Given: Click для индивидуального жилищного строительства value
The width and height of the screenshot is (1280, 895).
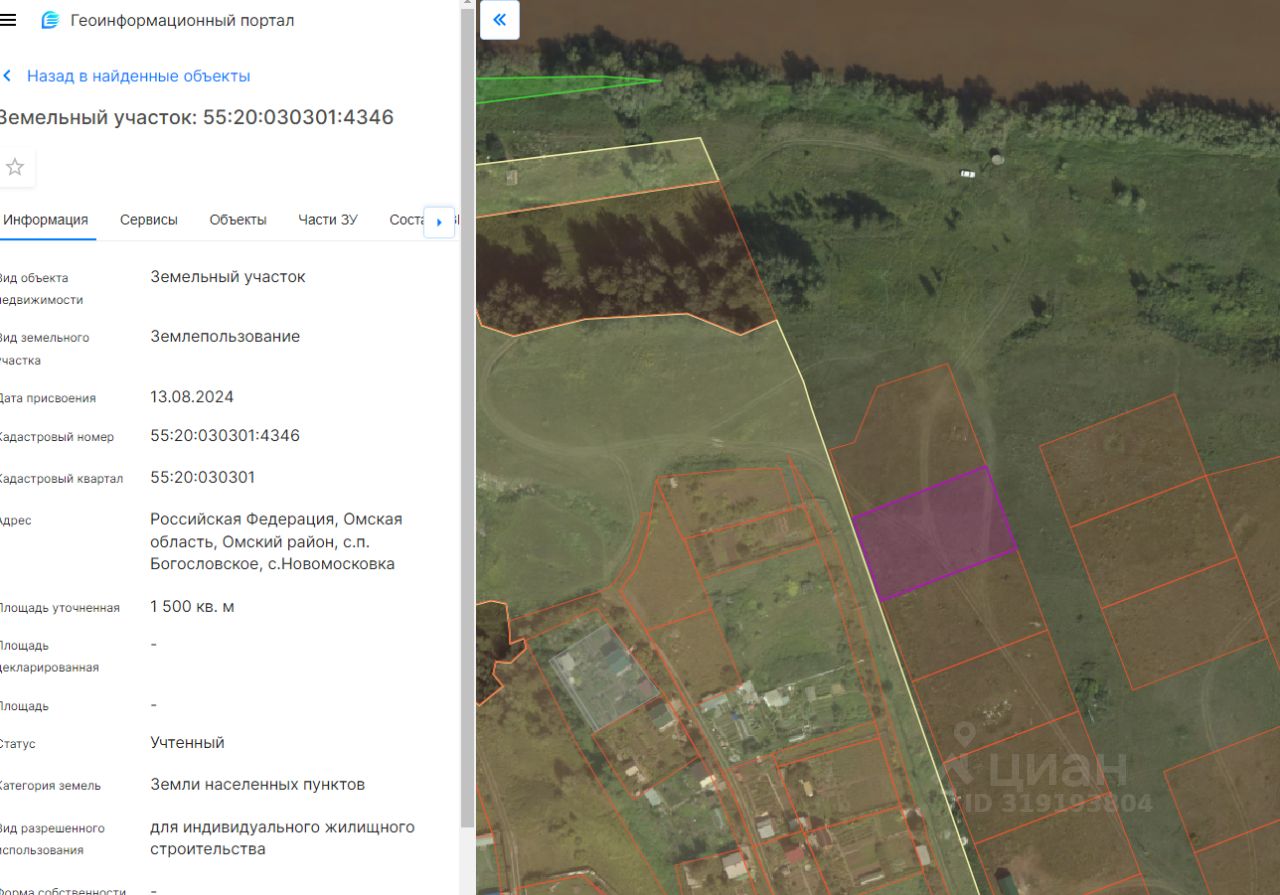Looking at the screenshot, I should pyautogui.click(x=282, y=838).
